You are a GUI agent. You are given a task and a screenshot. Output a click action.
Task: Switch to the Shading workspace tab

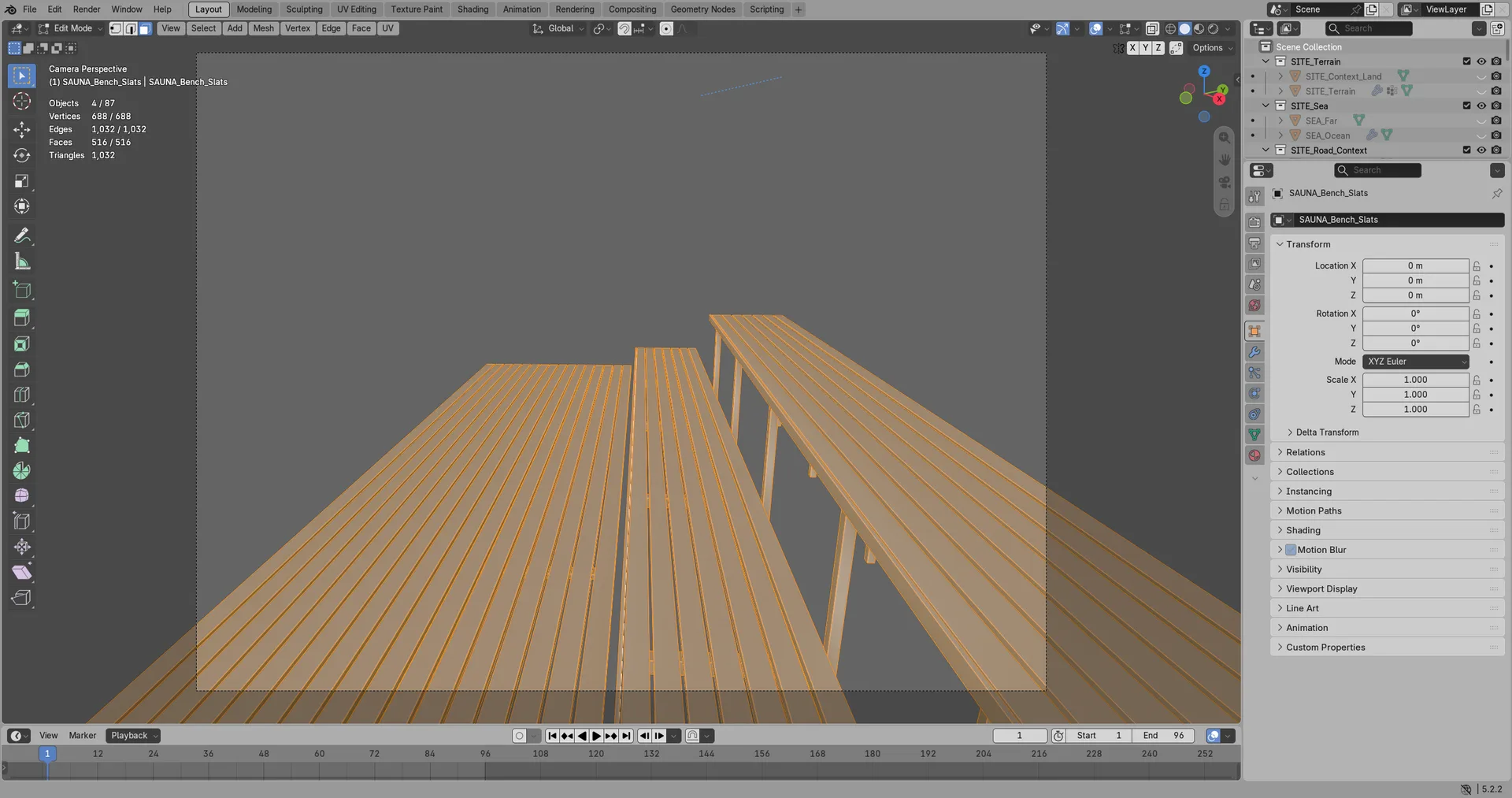point(472,9)
